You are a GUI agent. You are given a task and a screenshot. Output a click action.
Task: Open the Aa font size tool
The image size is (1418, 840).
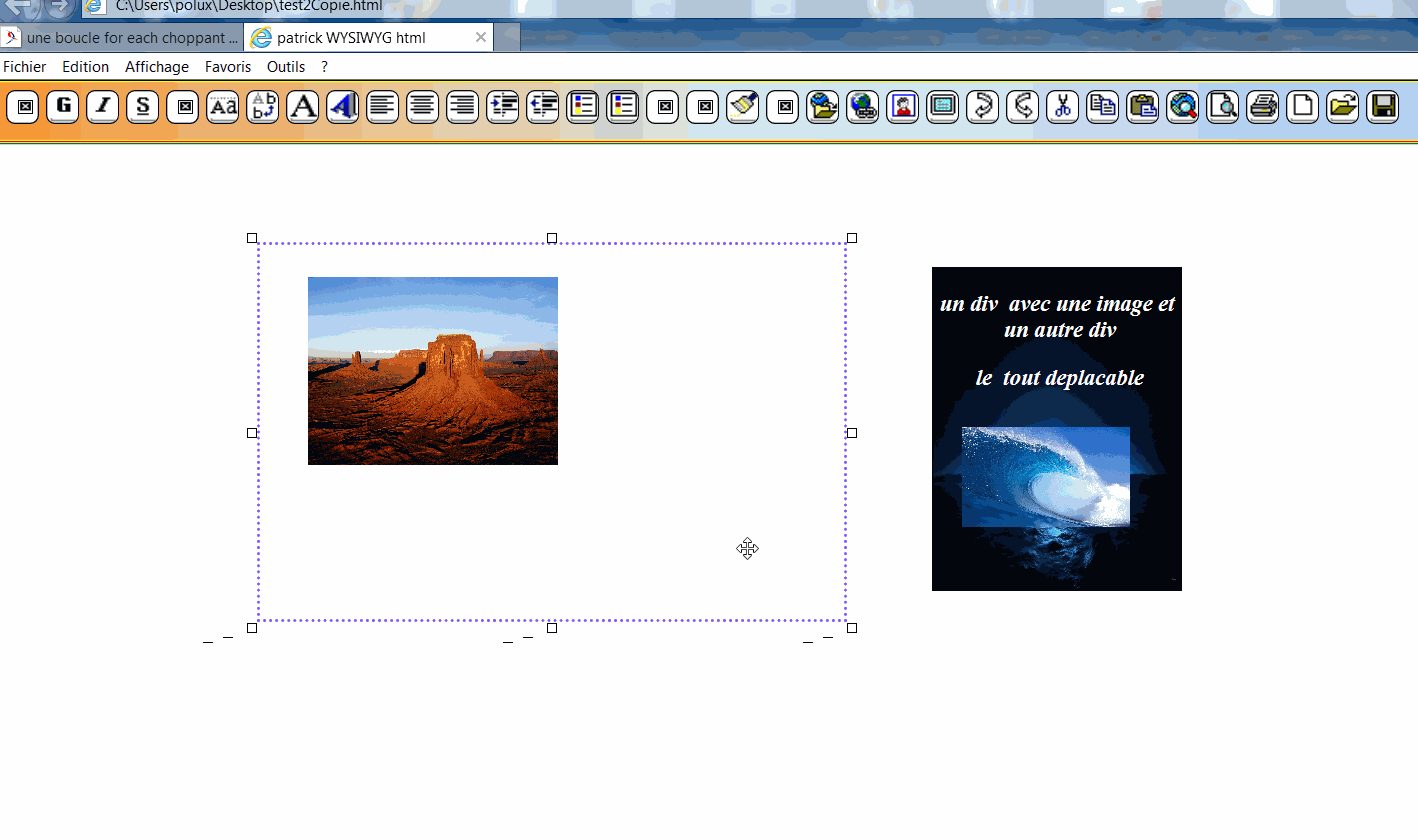tap(223, 106)
